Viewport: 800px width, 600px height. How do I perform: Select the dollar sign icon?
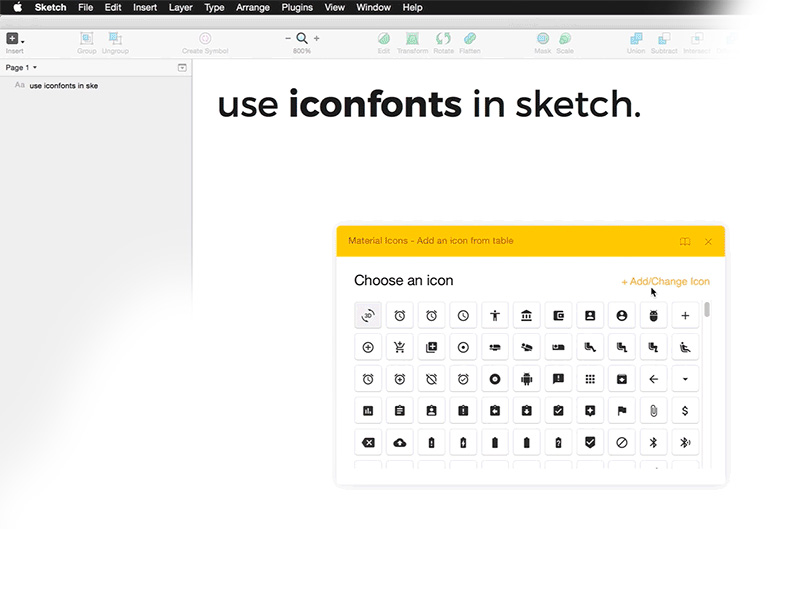(685, 411)
